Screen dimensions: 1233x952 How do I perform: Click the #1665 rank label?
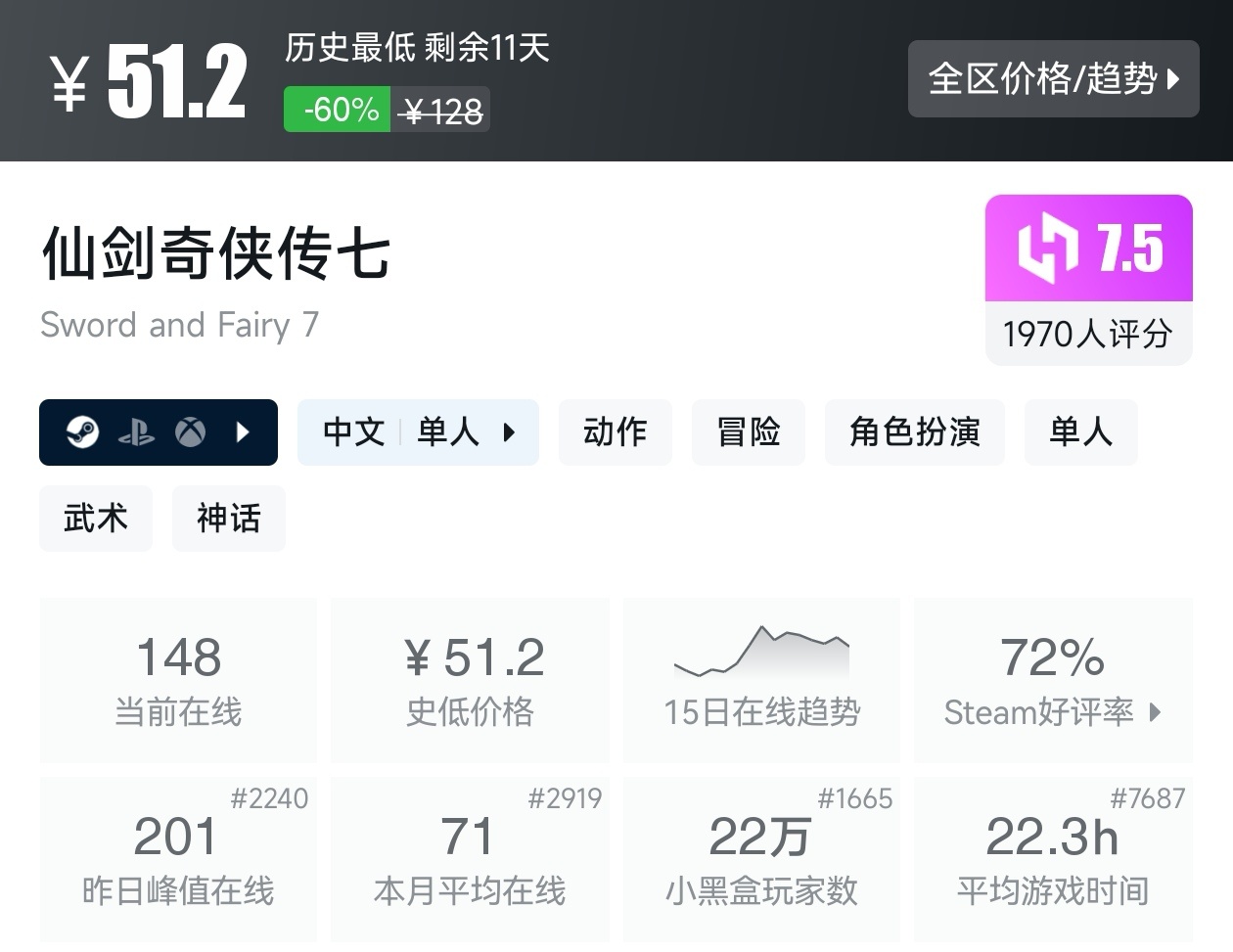click(x=855, y=799)
